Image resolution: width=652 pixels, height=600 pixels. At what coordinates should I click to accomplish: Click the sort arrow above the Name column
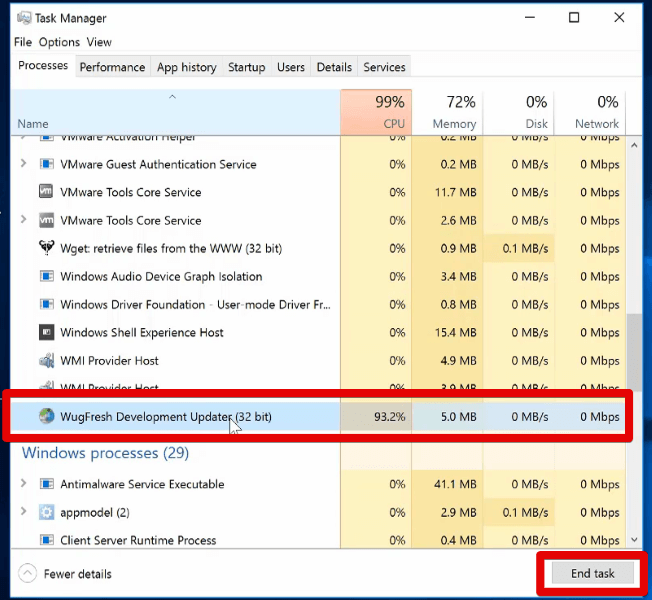coord(172,97)
